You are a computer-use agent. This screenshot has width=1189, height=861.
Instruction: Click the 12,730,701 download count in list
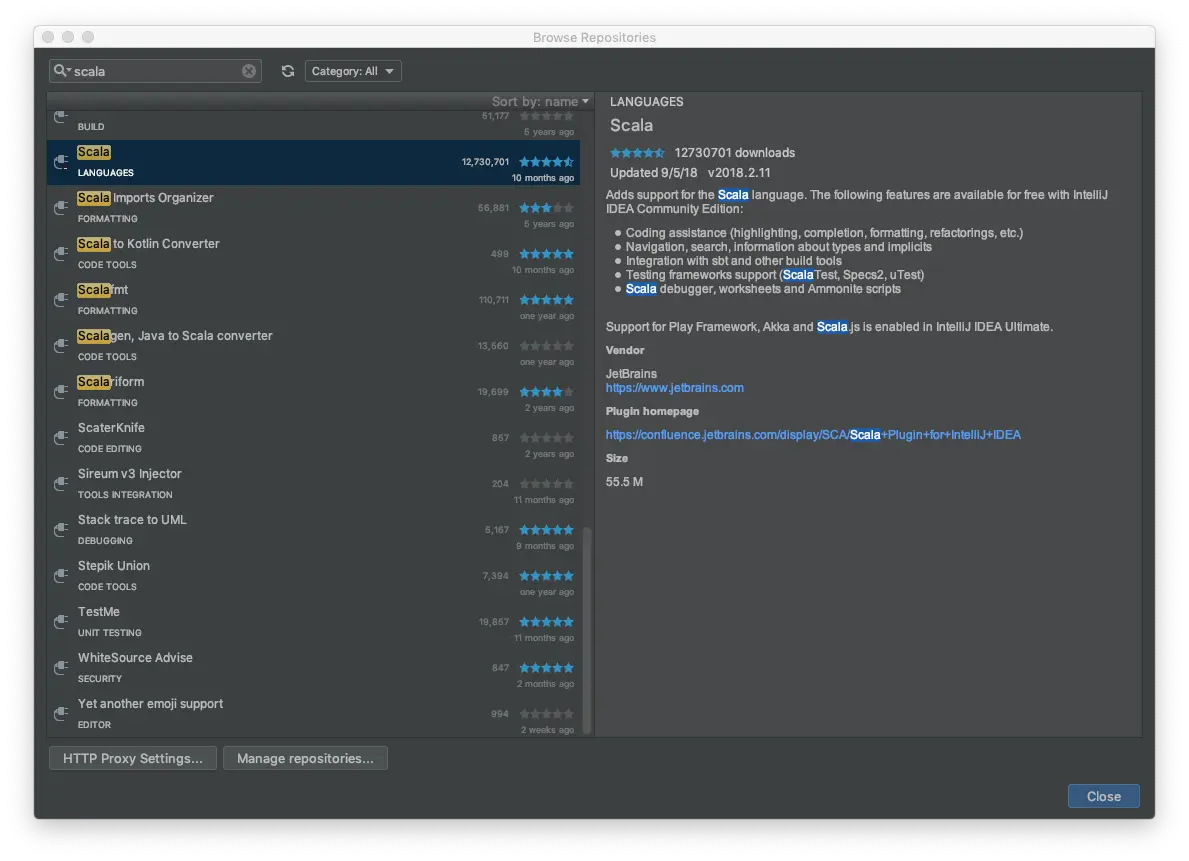pos(485,162)
